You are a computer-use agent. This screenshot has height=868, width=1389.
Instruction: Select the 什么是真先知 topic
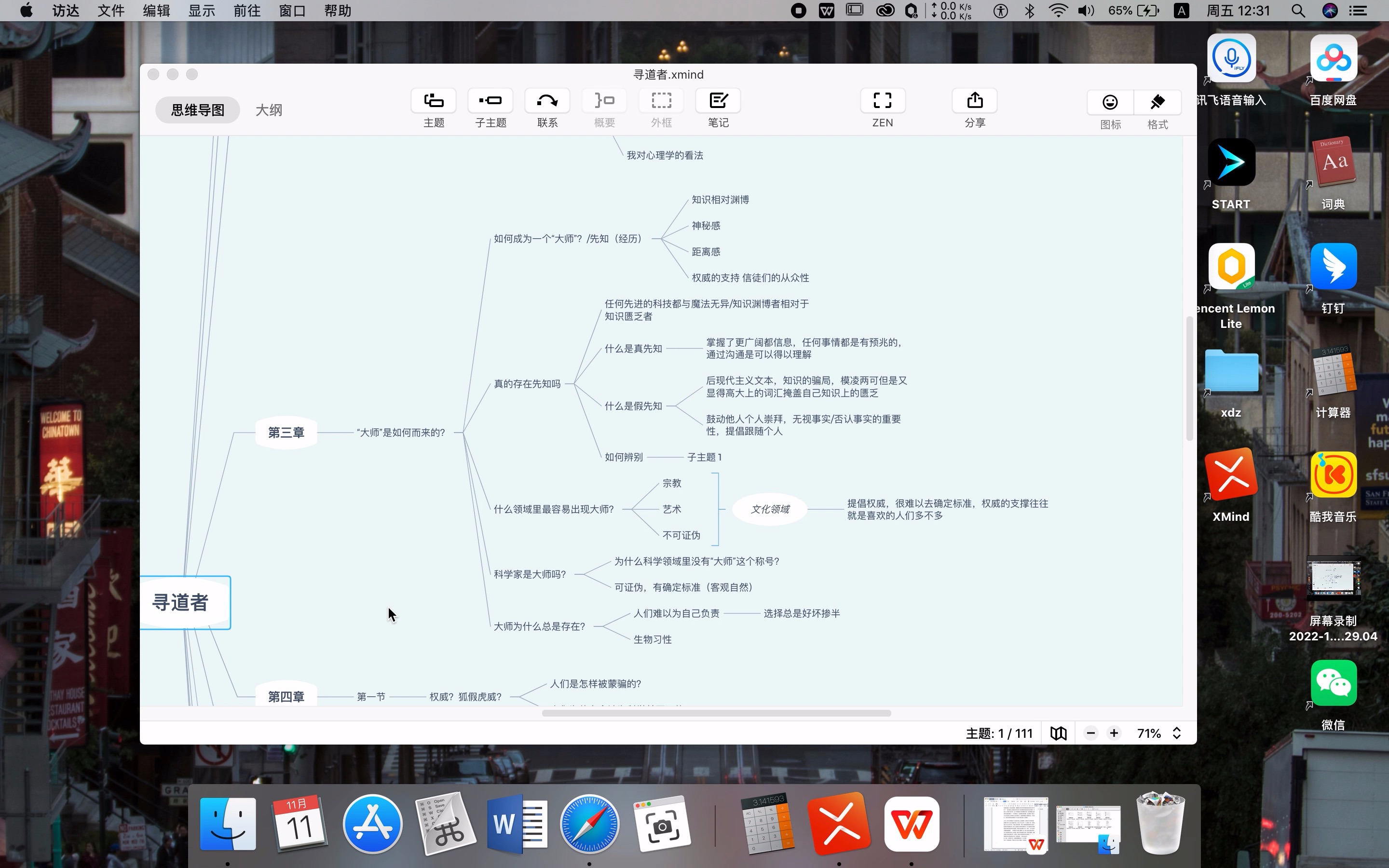(x=633, y=349)
